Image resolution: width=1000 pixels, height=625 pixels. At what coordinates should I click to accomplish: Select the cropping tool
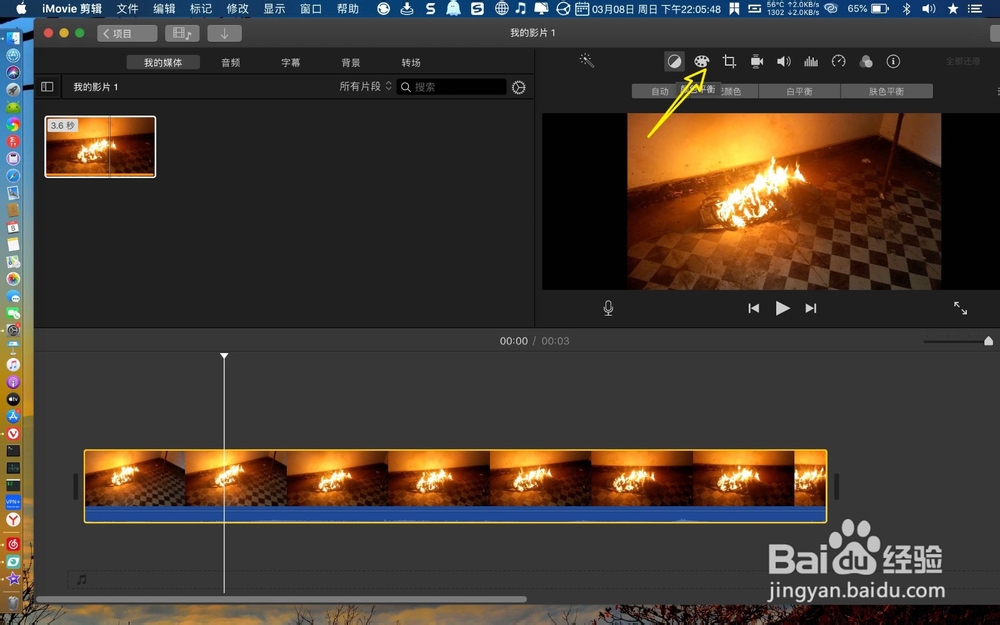point(729,61)
